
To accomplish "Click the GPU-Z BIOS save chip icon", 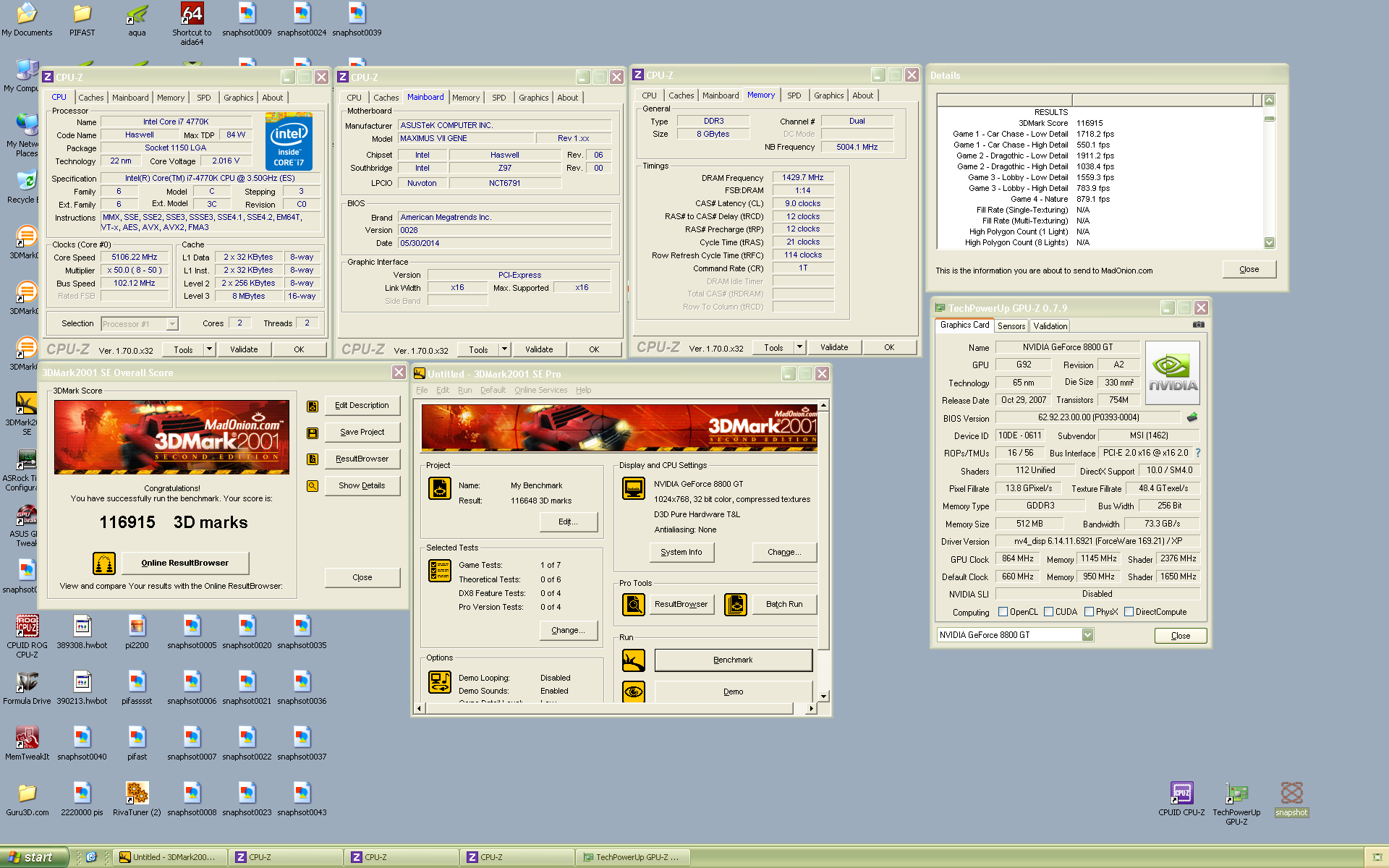I will (x=1192, y=417).
